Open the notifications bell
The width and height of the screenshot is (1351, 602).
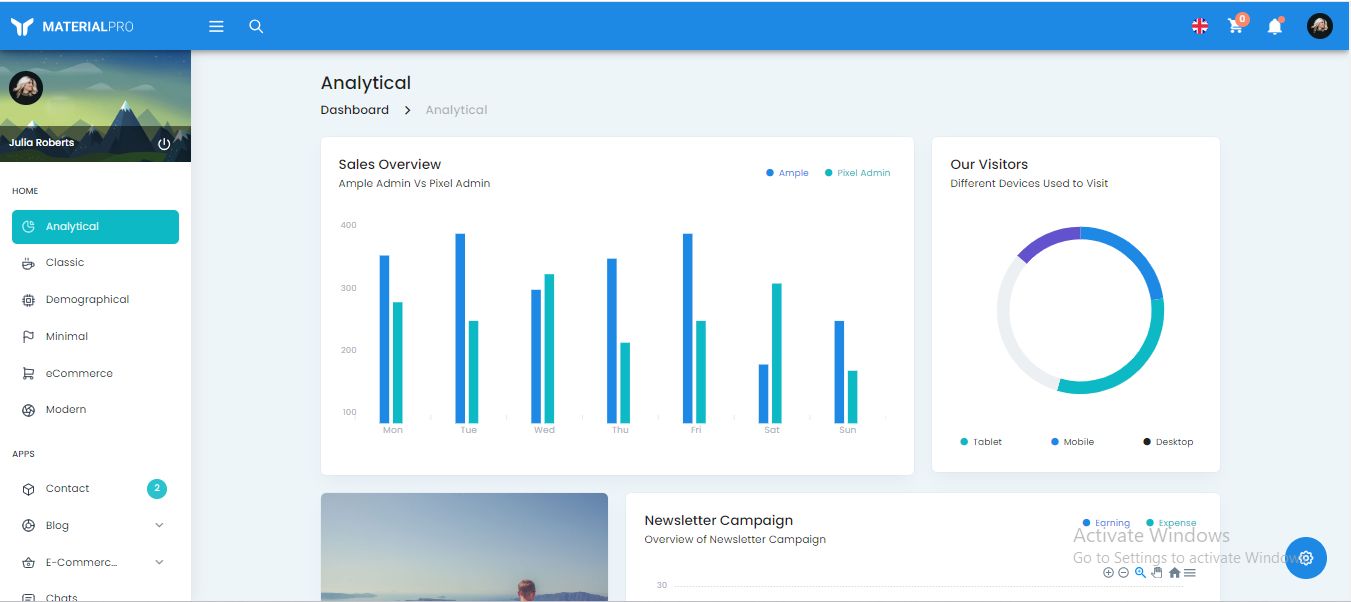[1275, 26]
